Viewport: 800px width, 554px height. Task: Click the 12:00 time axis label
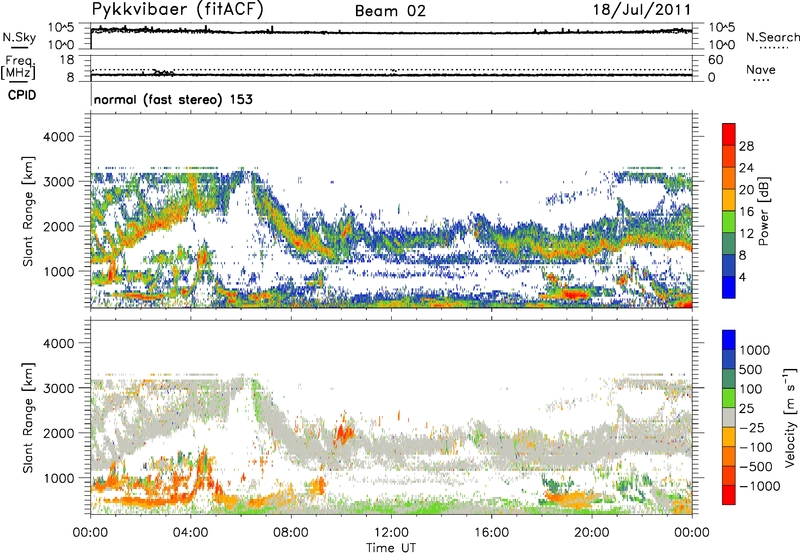[x=391, y=533]
